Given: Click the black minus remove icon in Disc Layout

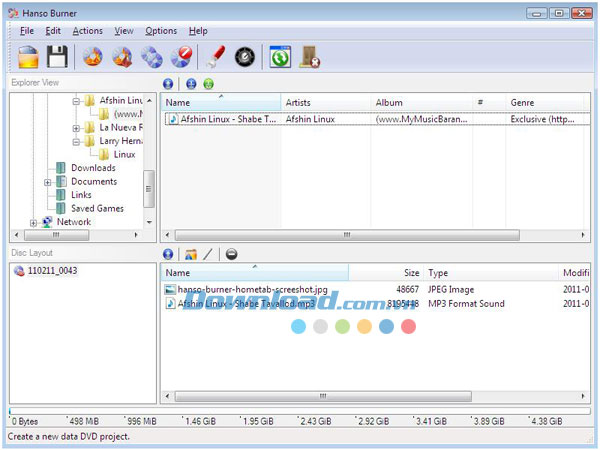Looking at the screenshot, I should click(x=231, y=255).
